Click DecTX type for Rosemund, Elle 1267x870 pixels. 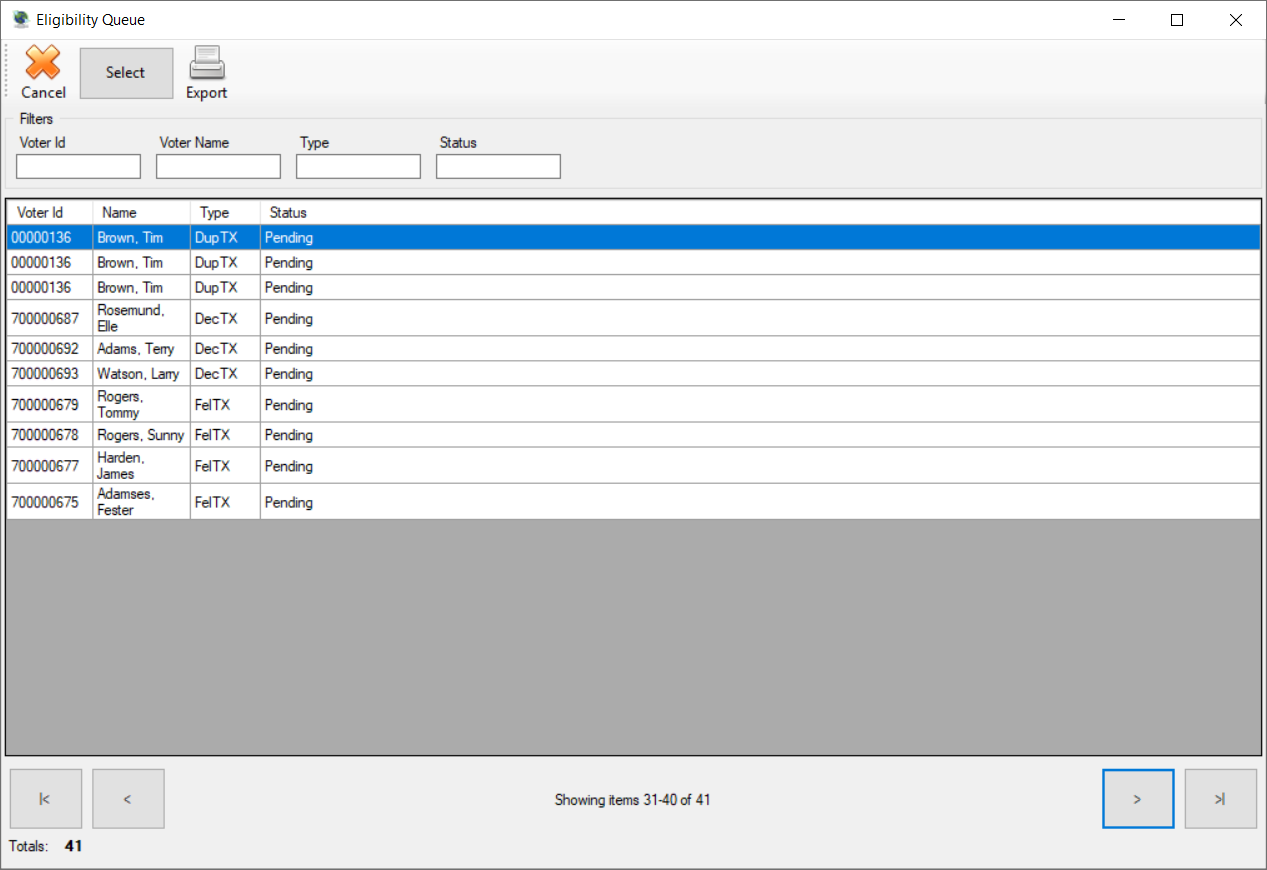point(226,318)
